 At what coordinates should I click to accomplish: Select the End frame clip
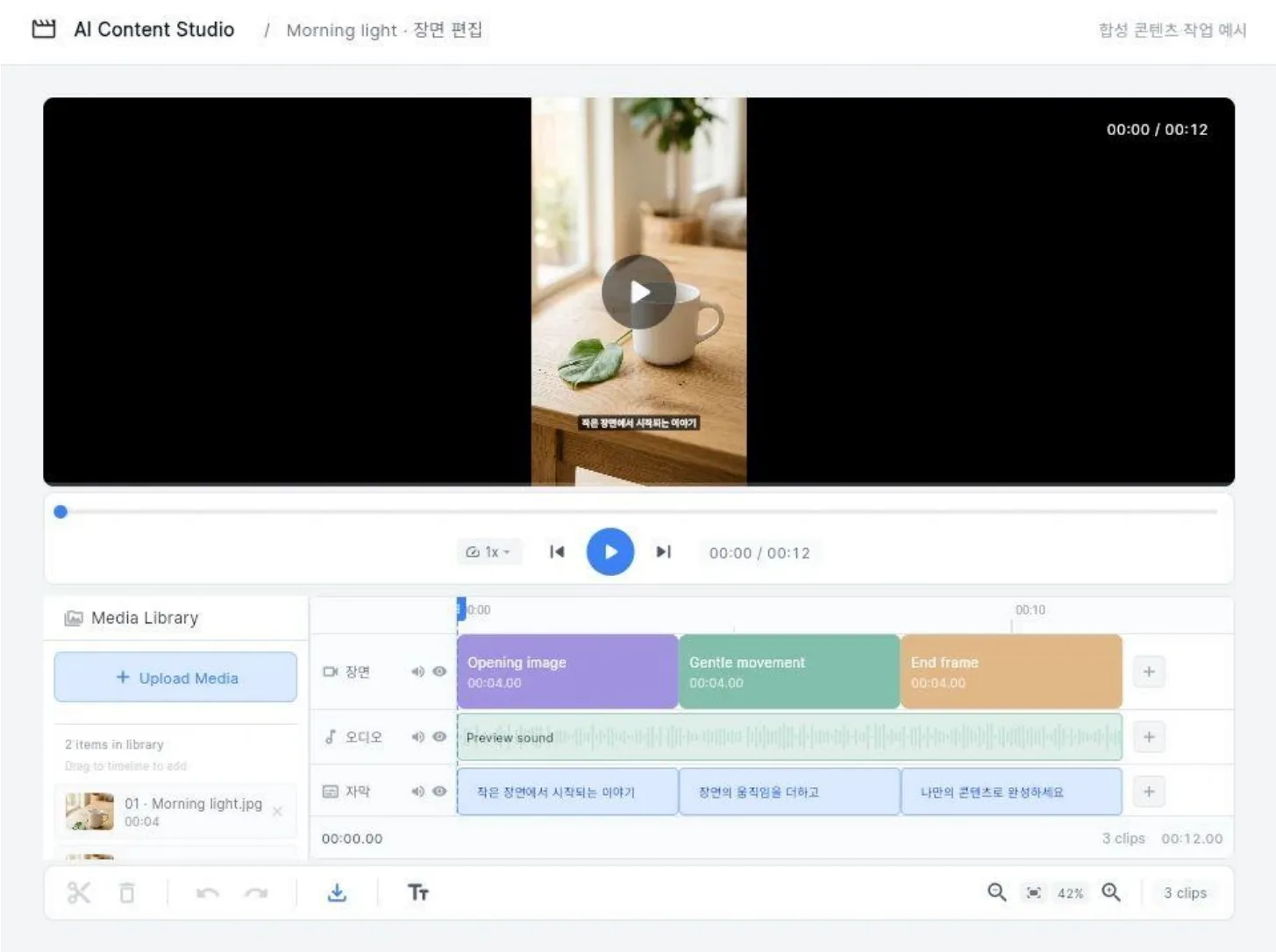pos(1011,671)
